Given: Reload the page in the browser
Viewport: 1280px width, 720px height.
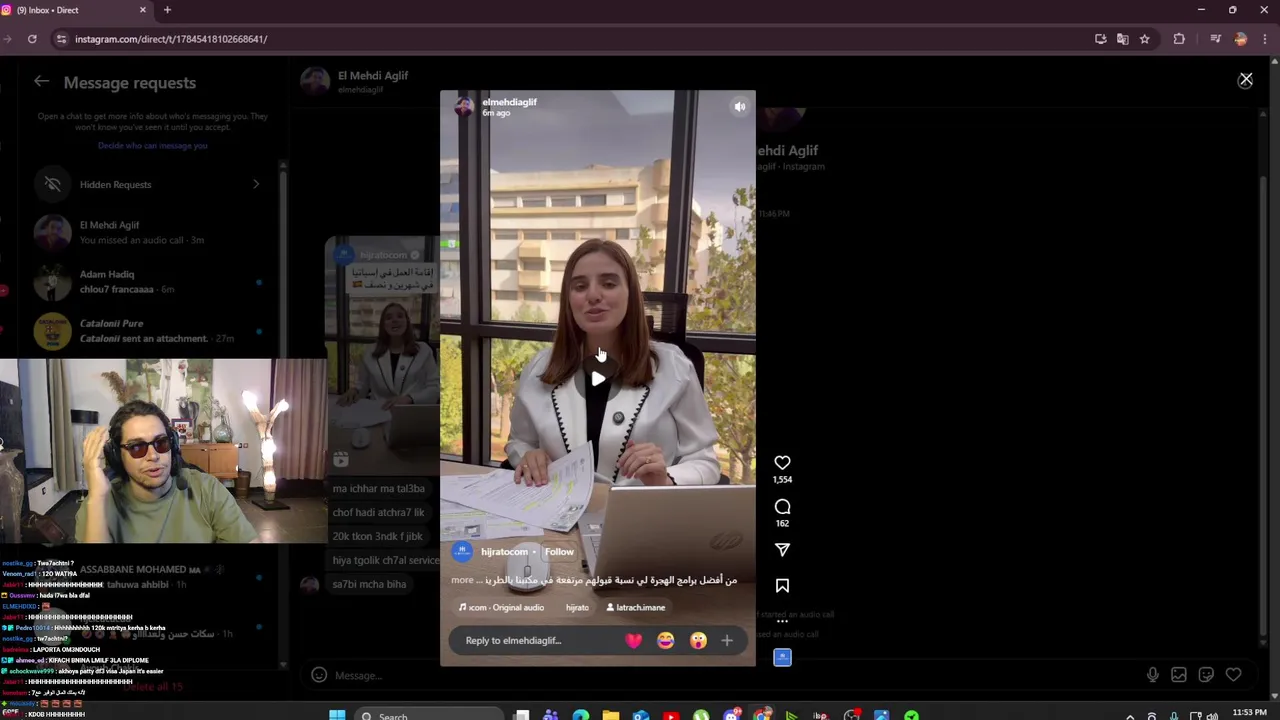Looking at the screenshot, I should [x=32, y=39].
